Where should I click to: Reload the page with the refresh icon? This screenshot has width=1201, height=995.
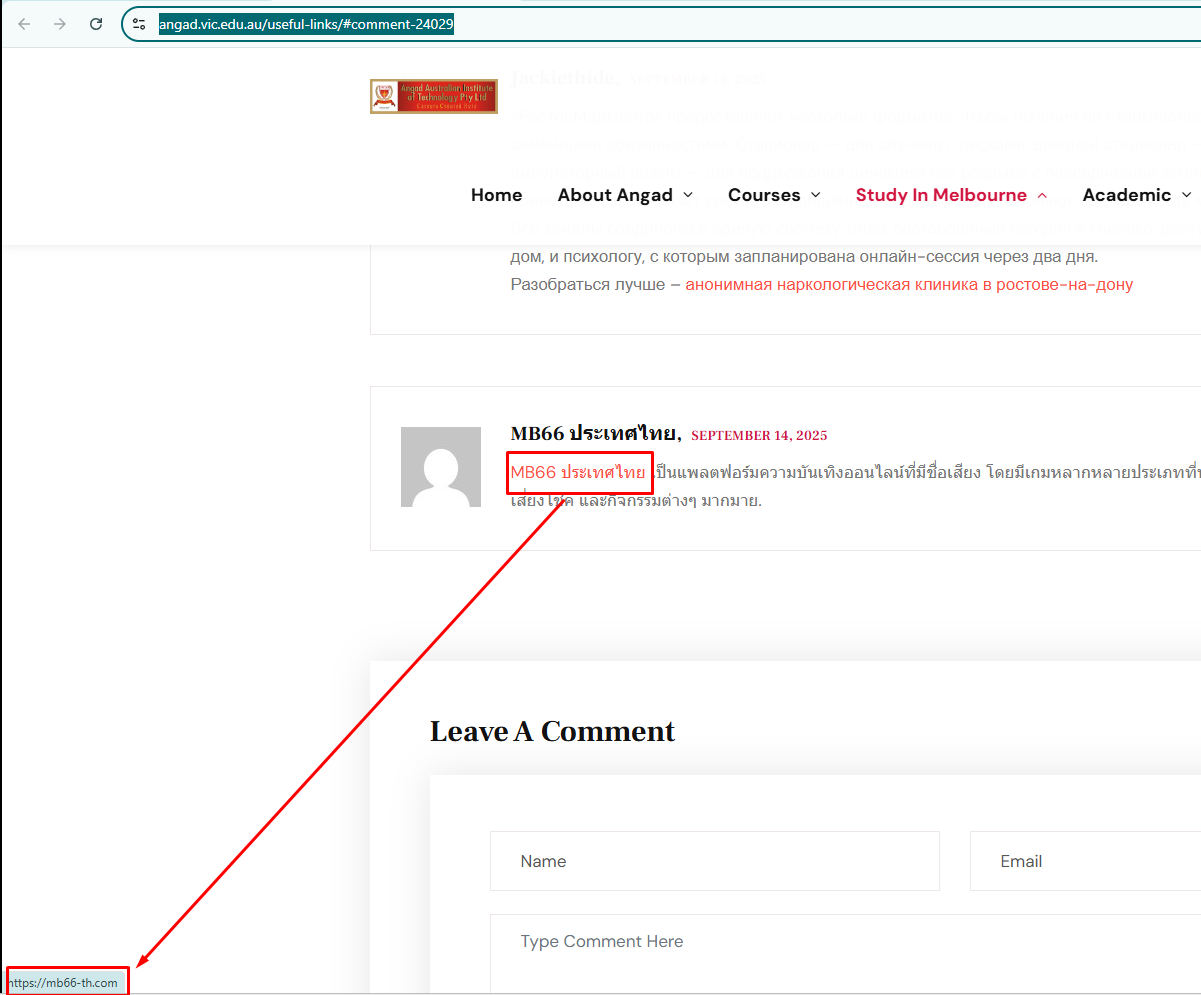coord(96,24)
